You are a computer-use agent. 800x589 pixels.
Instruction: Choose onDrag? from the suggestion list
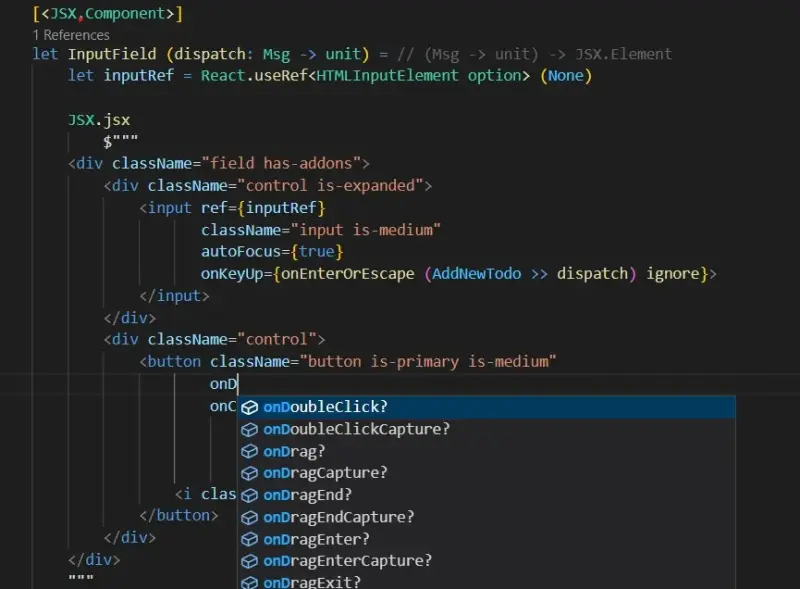click(x=295, y=451)
